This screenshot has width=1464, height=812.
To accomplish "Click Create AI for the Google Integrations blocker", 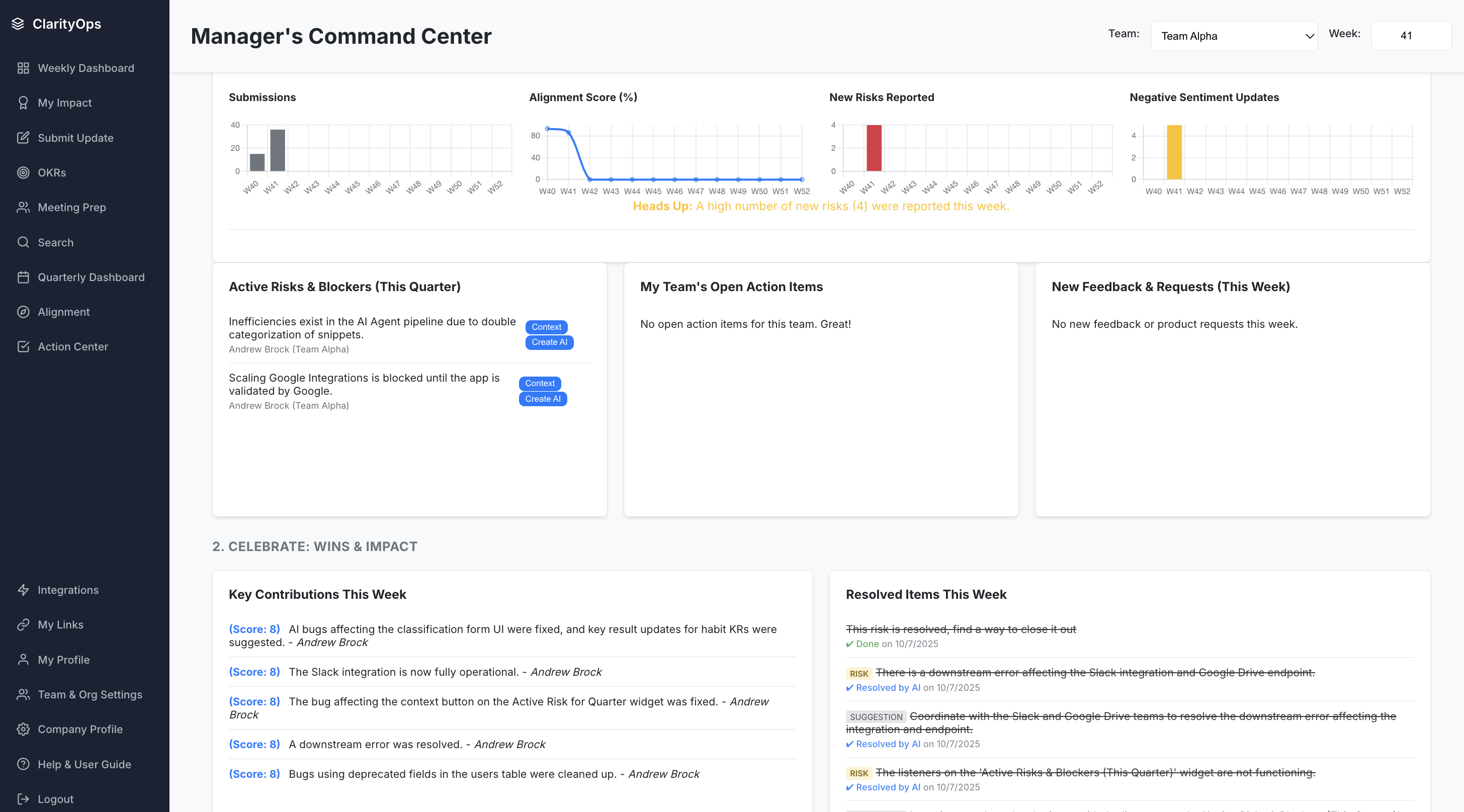I will click(542, 399).
